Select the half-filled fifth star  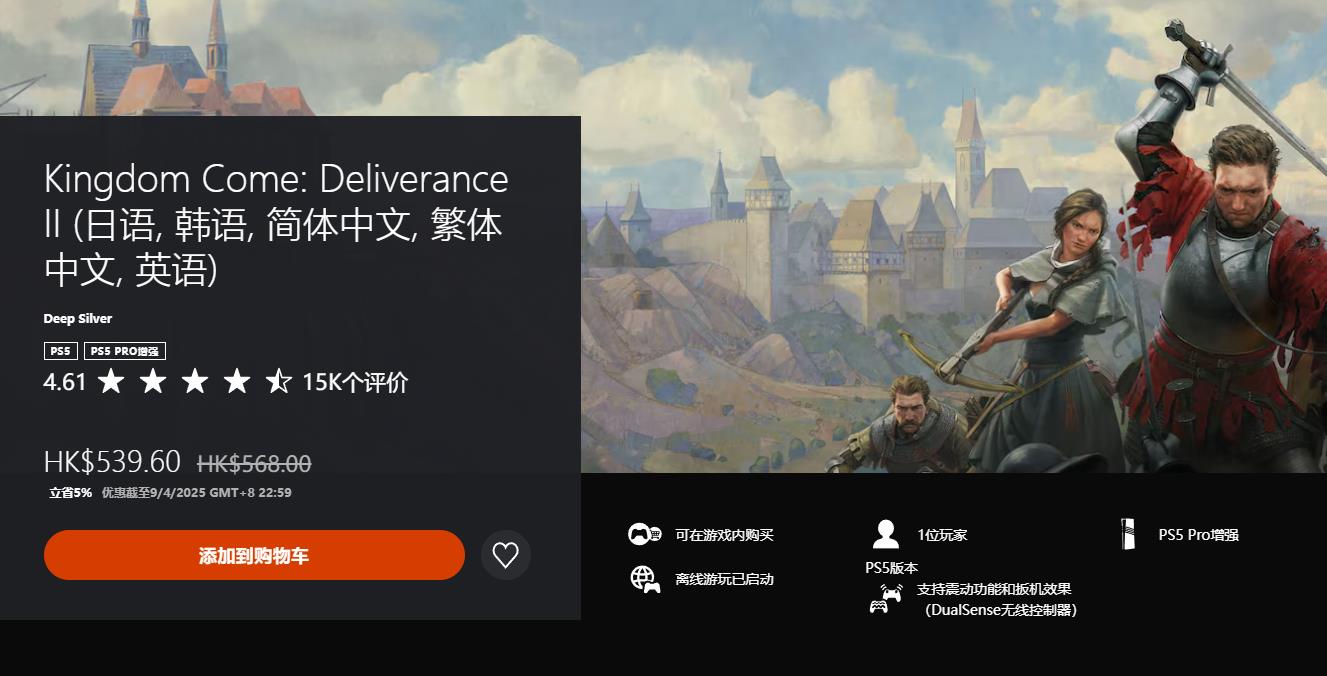[x=278, y=381]
